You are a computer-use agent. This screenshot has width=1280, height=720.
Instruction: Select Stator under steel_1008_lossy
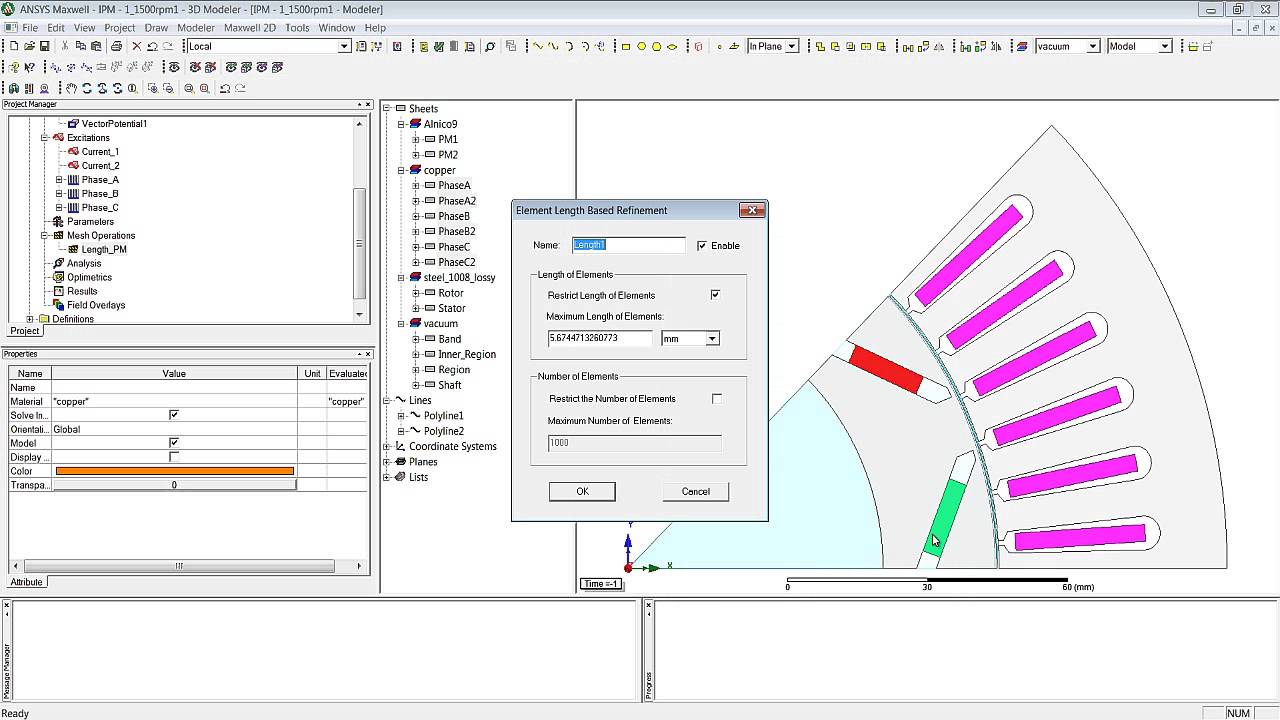pyautogui.click(x=451, y=308)
